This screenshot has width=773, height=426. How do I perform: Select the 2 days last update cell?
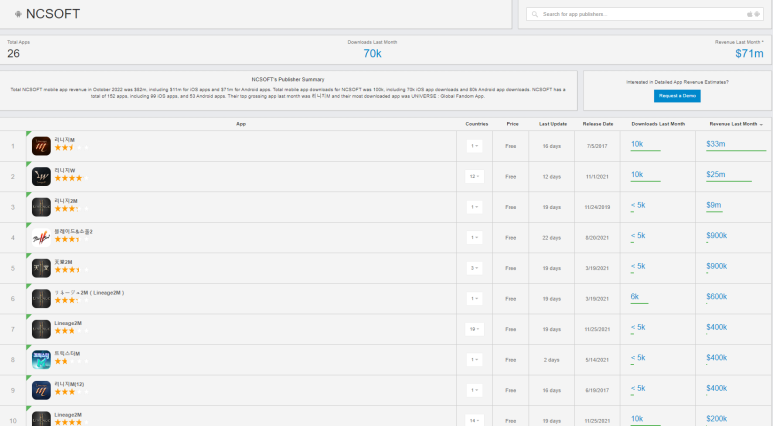[x=551, y=360]
